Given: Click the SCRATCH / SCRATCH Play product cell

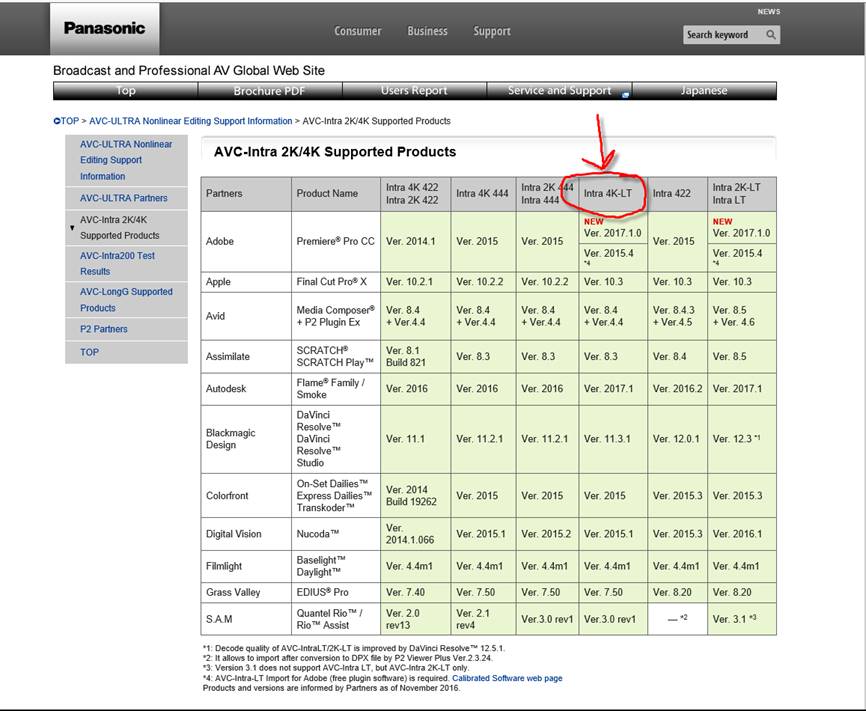Looking at the screenshot, I should tap(336, 356).
